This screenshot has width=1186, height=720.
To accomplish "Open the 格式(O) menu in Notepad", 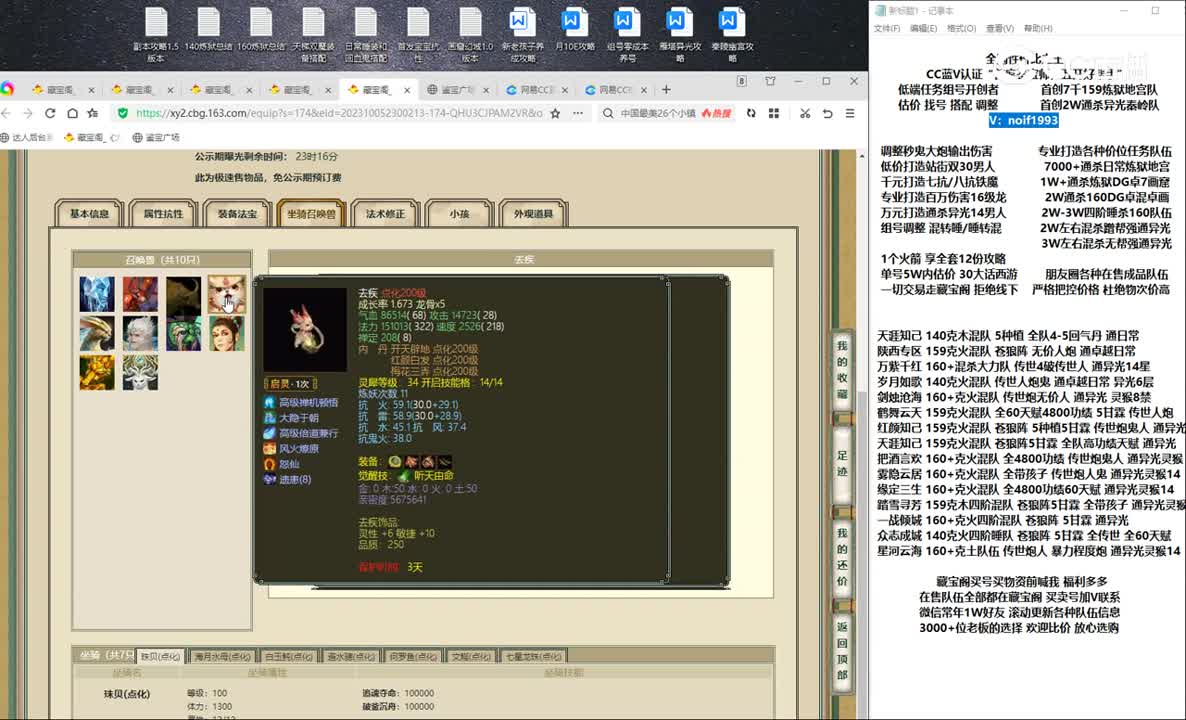I will (x=961, y=29).
